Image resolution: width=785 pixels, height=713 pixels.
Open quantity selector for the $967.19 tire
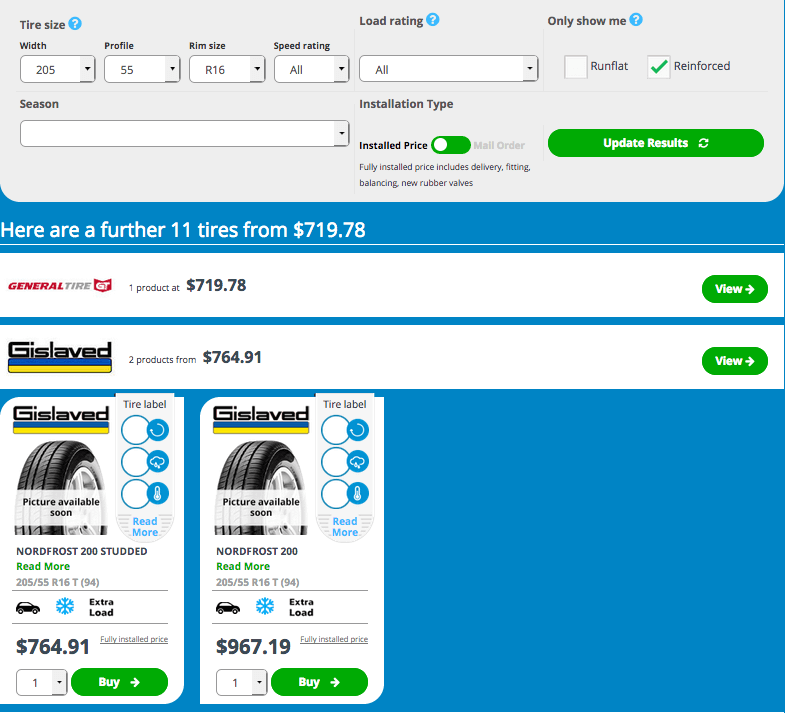pyautogui.click(x=241, y=683)
